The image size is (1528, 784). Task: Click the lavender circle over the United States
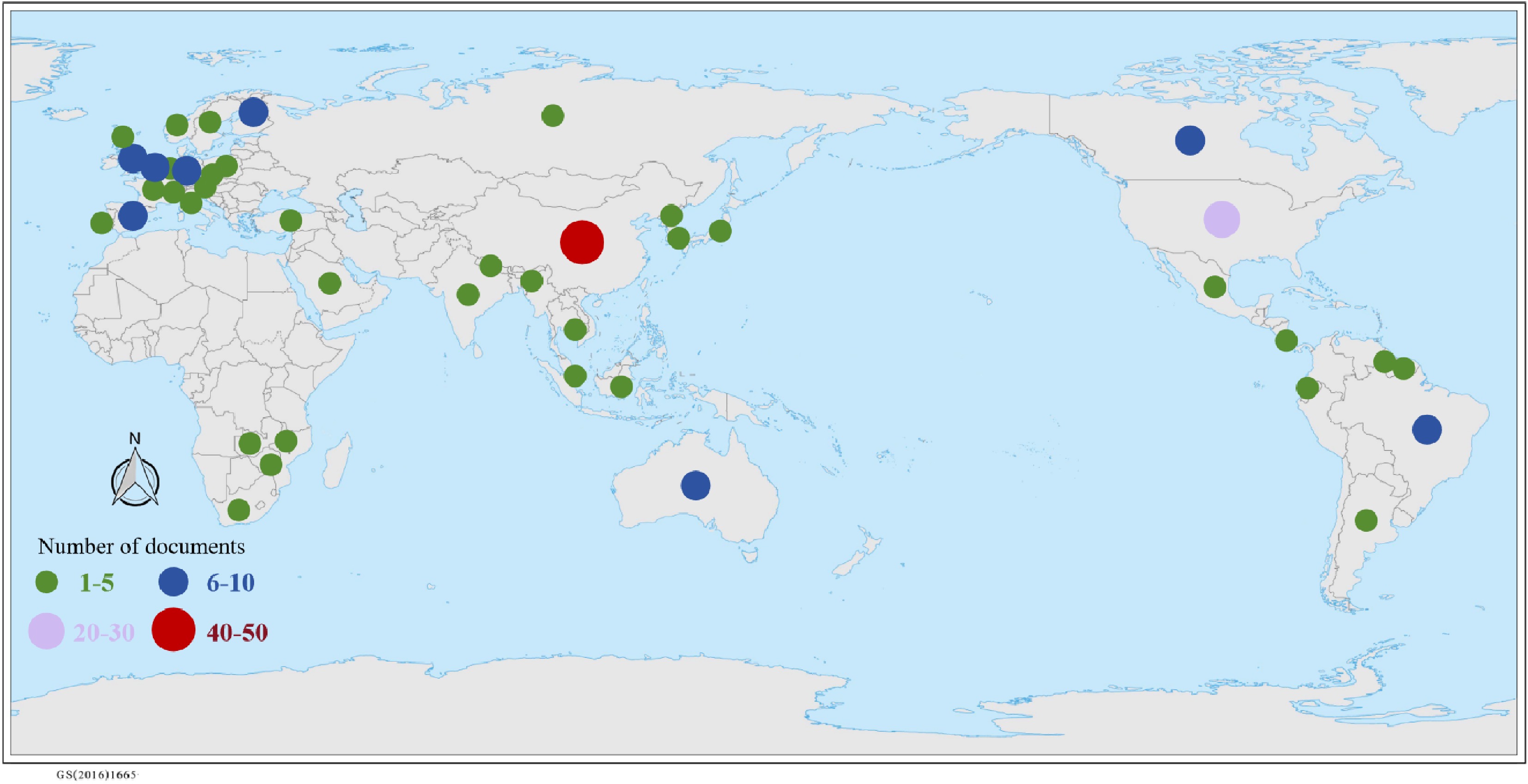[1222, 219]
